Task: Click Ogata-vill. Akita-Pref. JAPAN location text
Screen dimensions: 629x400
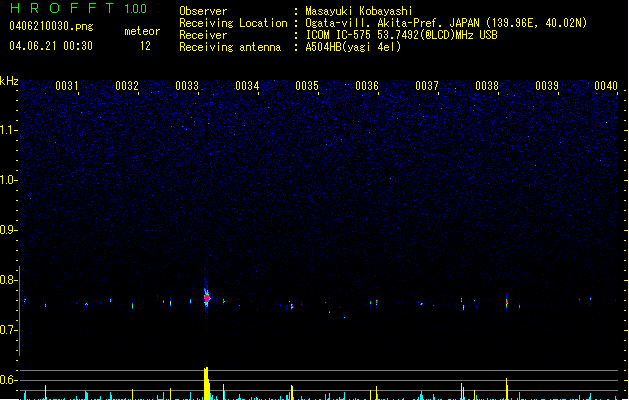Action: (x=446, y=23)
